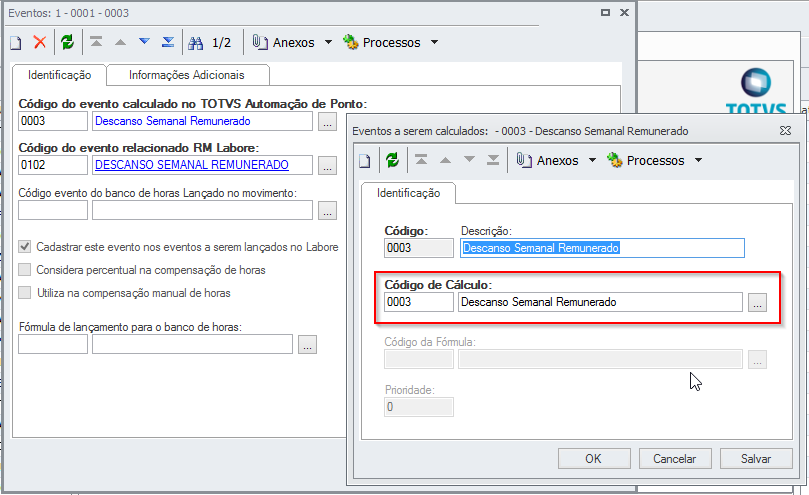Expand Anexos dropdown arrow in Eventos window
Screen dimensions: 809x495
coord(328,42)
